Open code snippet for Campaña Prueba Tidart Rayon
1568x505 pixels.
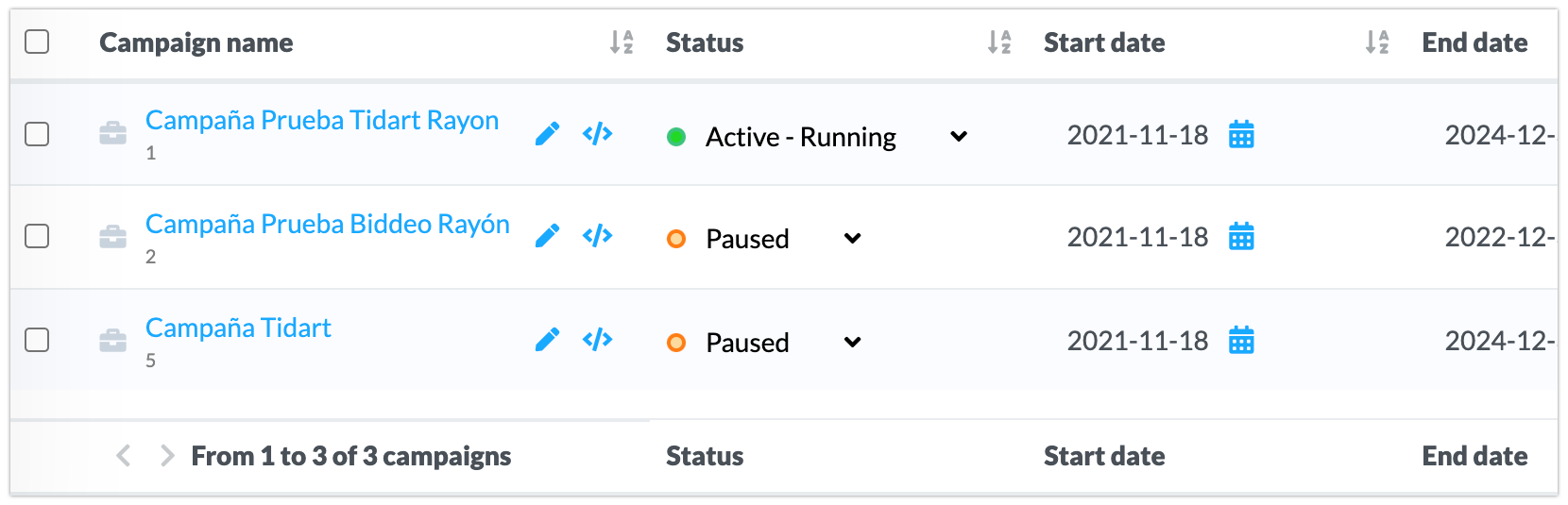[x=597, y=134]
